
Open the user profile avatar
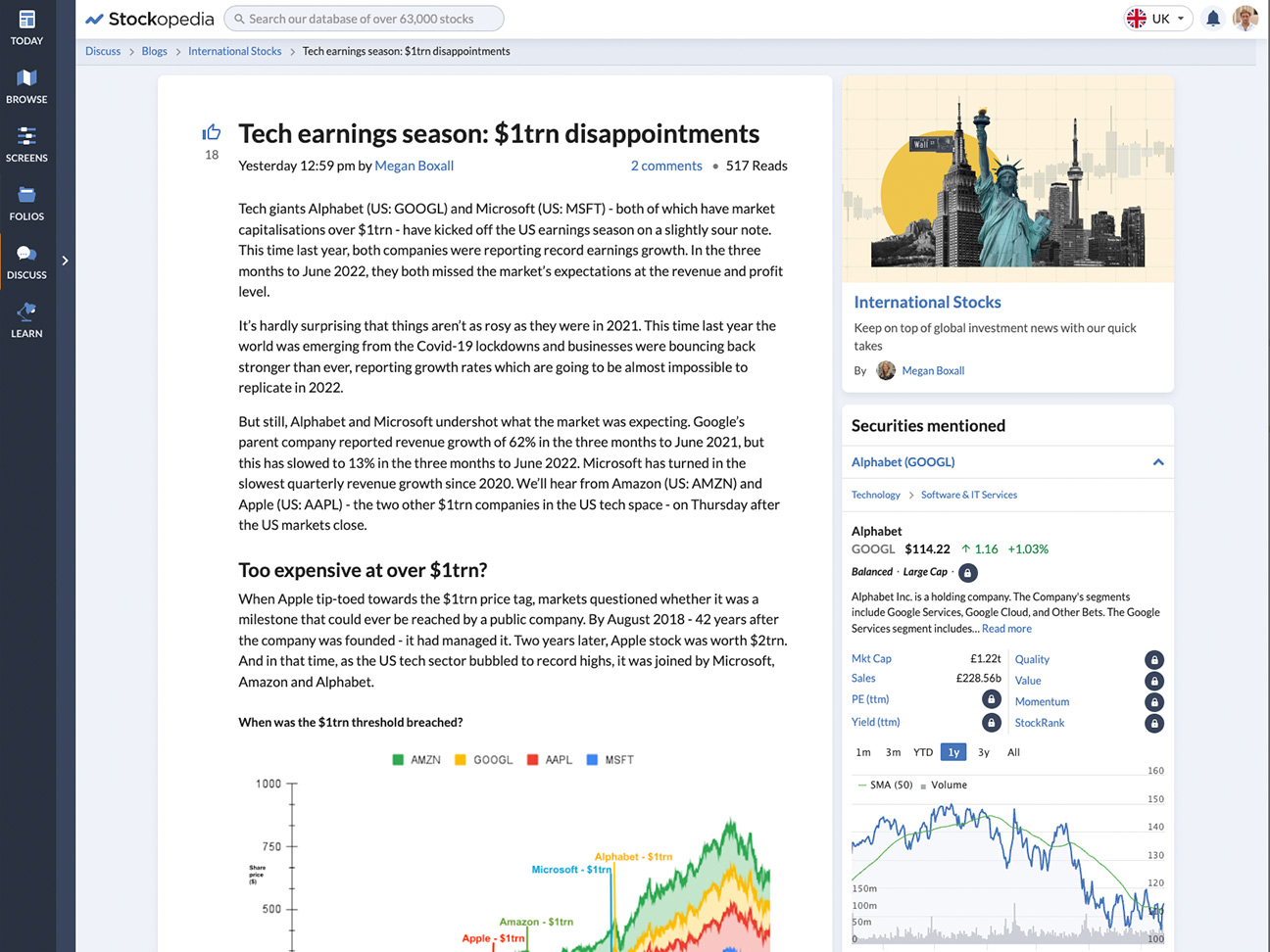1245,18
